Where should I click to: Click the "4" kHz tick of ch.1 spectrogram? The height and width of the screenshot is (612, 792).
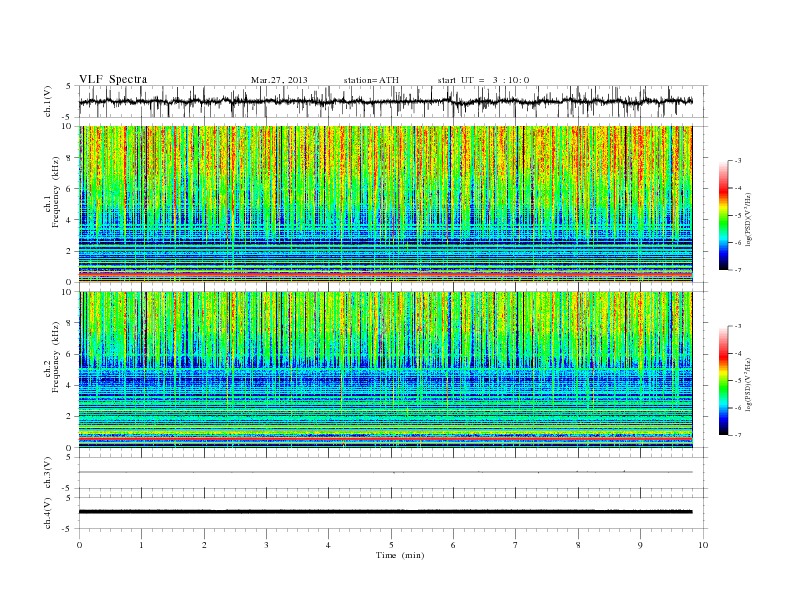70,220
